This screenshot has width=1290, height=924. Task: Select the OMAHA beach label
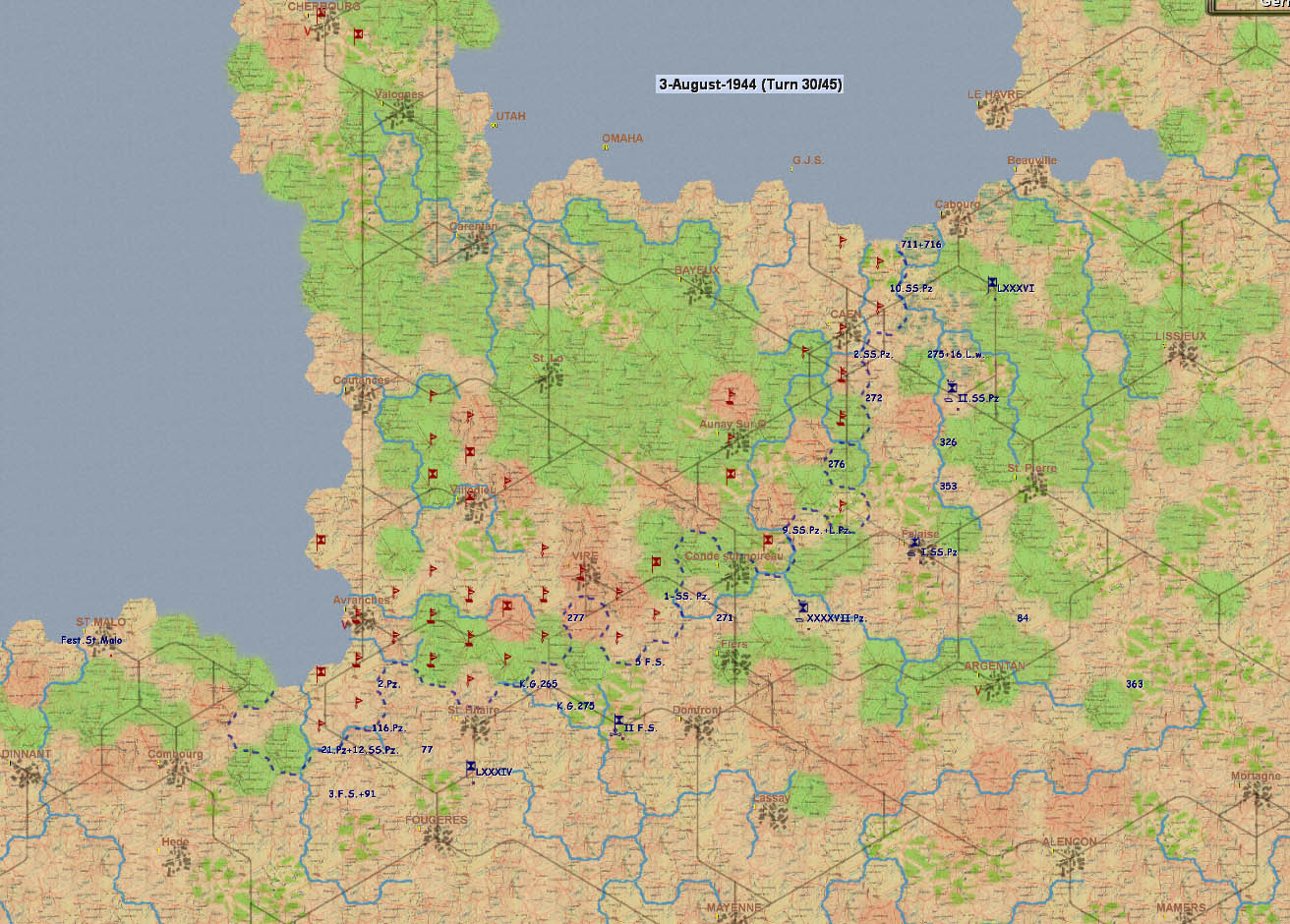point(622,139)
